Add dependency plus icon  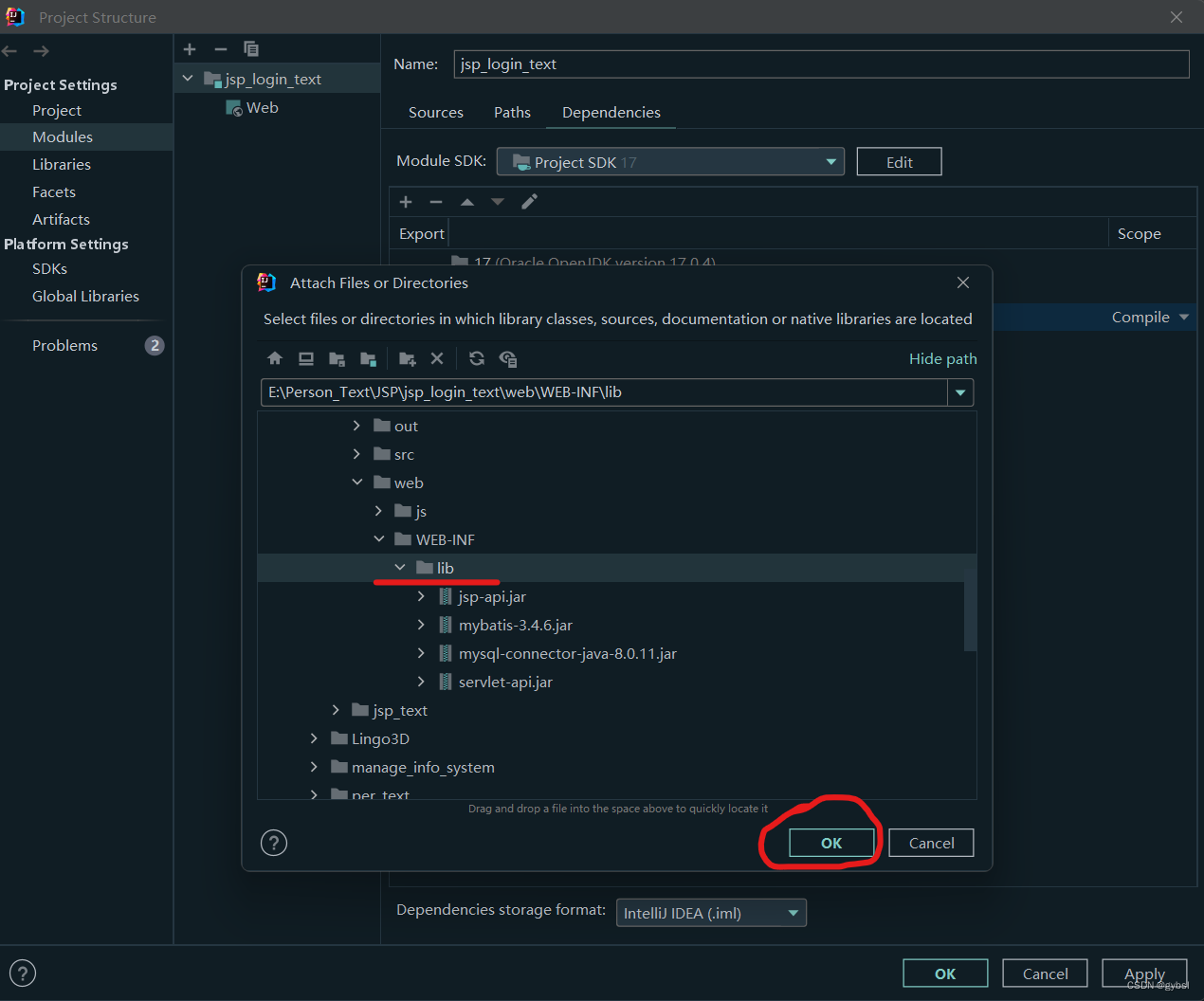click(x=406, y=202)
